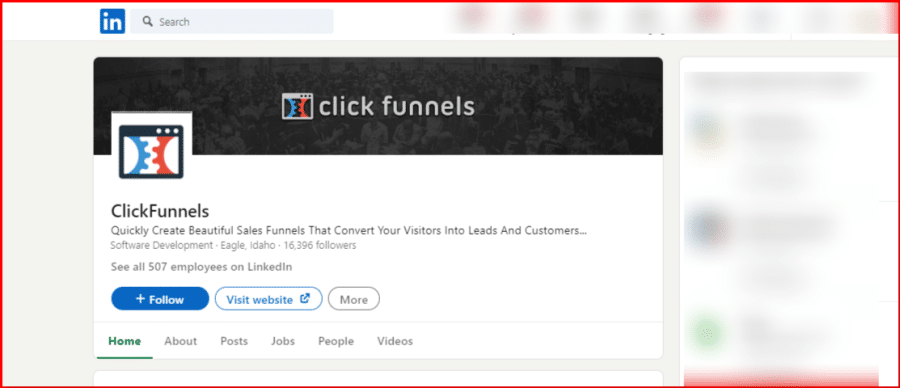Image resolution: width=900 pixels, height=388 pixels.
Task: Click the external link icon beside Visit website
Action: pos(305,298)
